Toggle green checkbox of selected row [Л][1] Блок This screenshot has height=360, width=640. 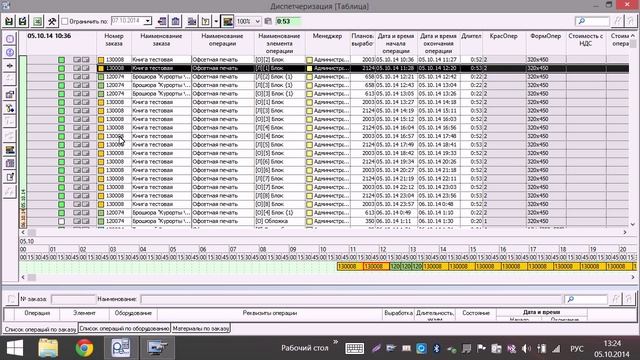(x=61, y=68)
